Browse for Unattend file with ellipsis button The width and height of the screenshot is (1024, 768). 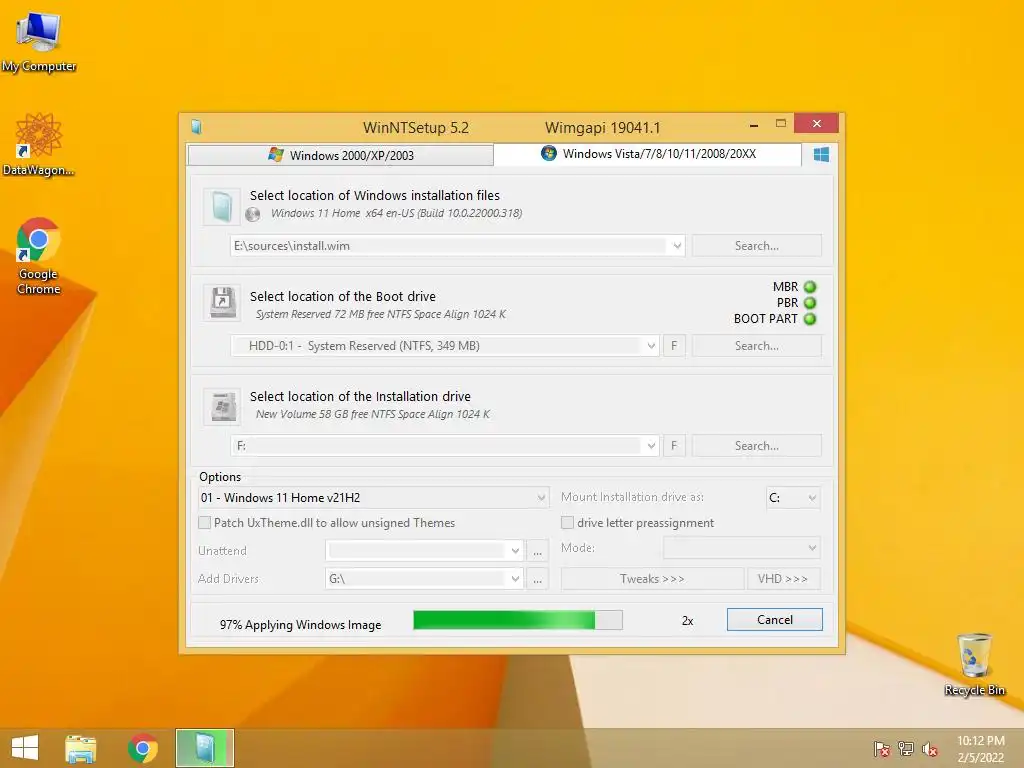537,551
